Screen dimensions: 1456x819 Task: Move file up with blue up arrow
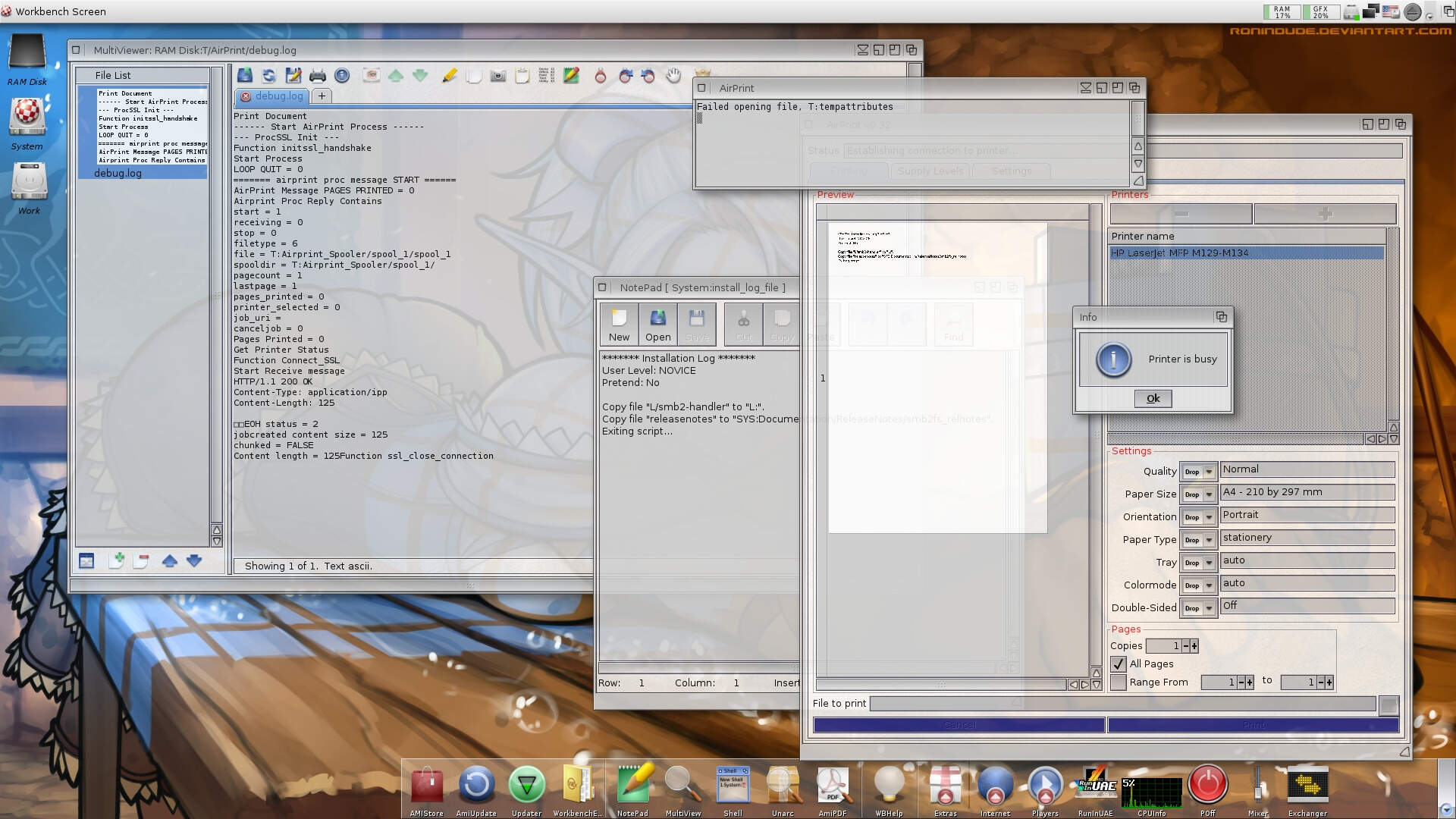(x=170, y=560)
